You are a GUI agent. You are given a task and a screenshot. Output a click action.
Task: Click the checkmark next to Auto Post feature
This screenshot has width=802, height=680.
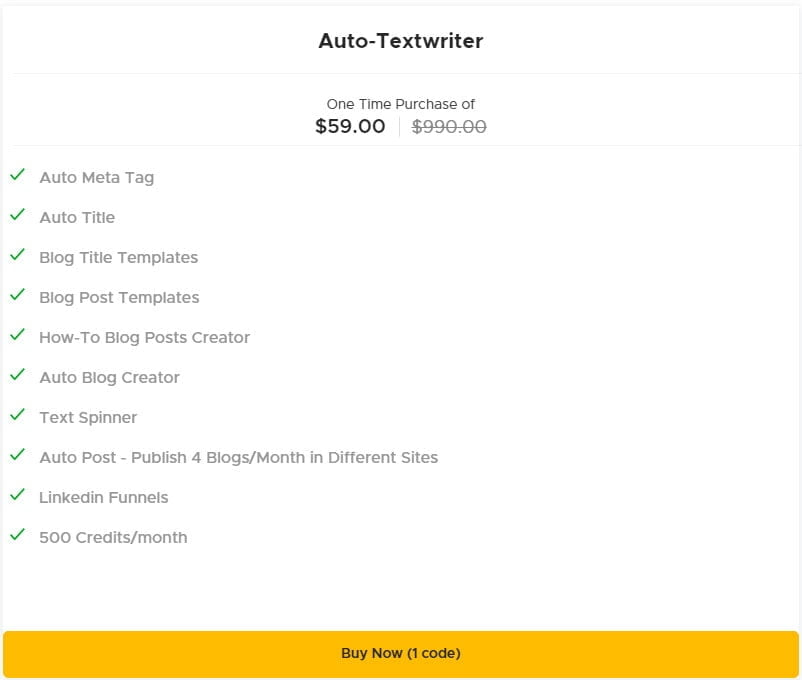coord(17,454)
